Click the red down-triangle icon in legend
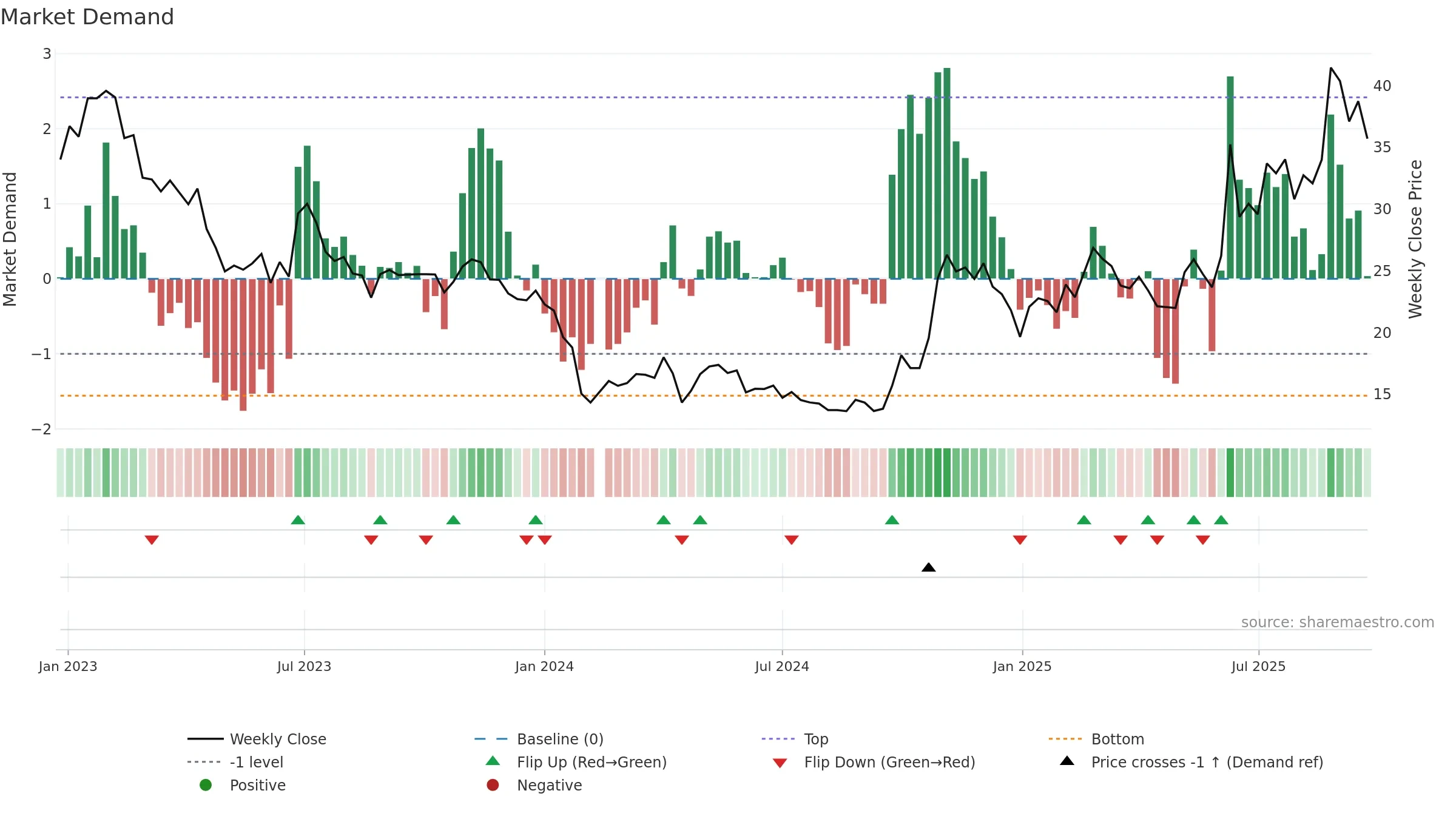 tap(780, 763)
